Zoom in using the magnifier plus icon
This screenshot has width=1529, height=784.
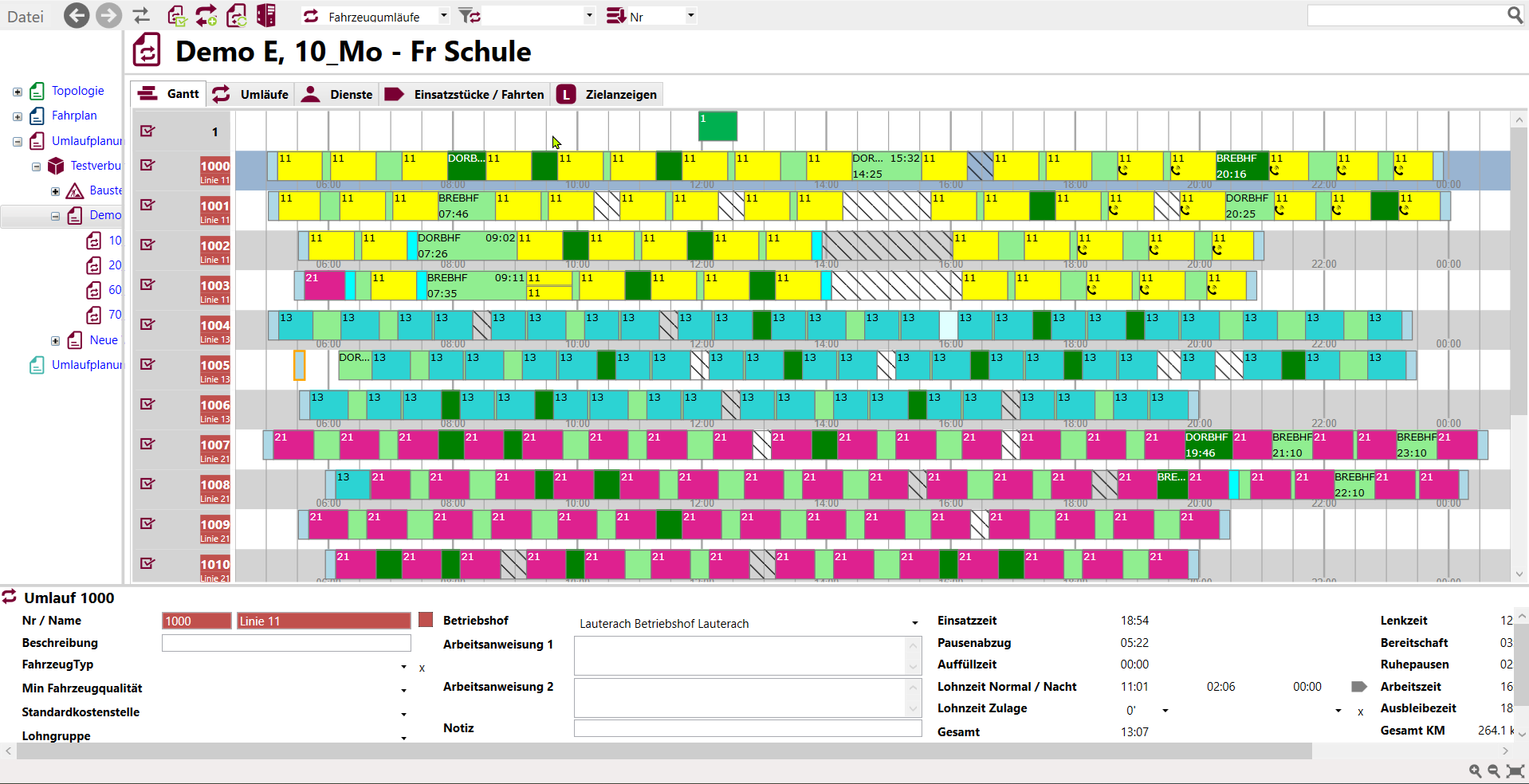pyautogui.click(x=1476, y=770)
